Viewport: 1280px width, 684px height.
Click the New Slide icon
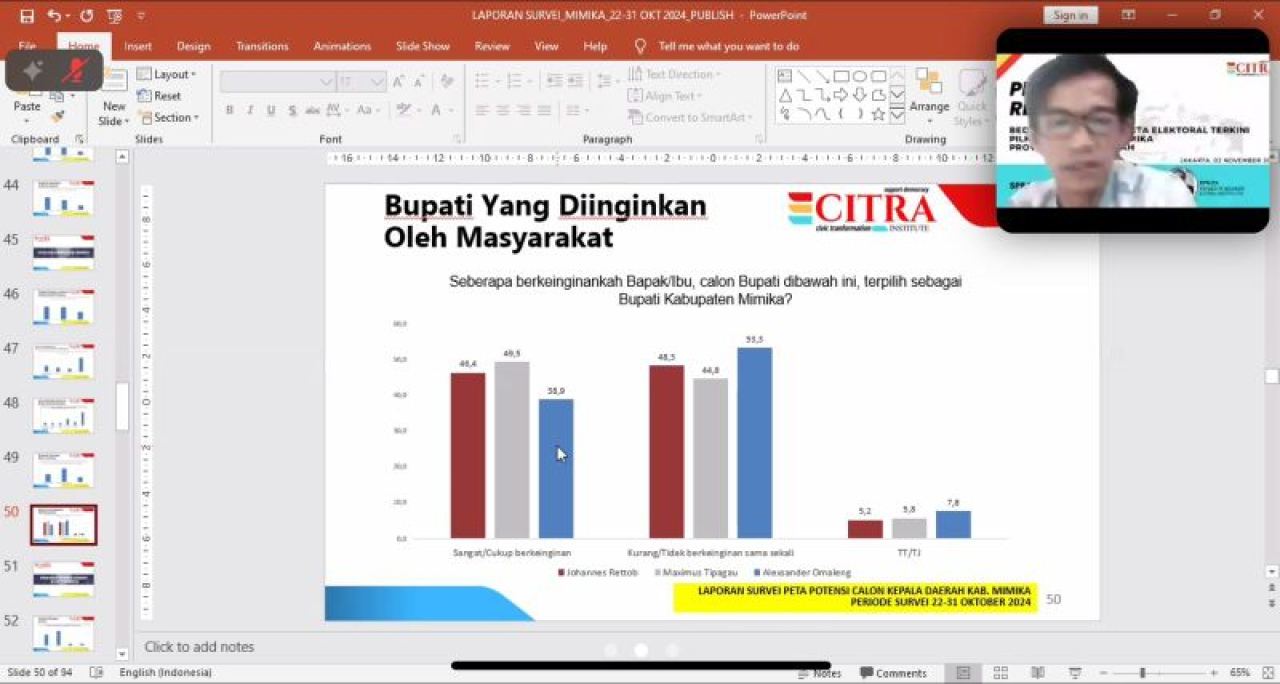pos(114,95)
